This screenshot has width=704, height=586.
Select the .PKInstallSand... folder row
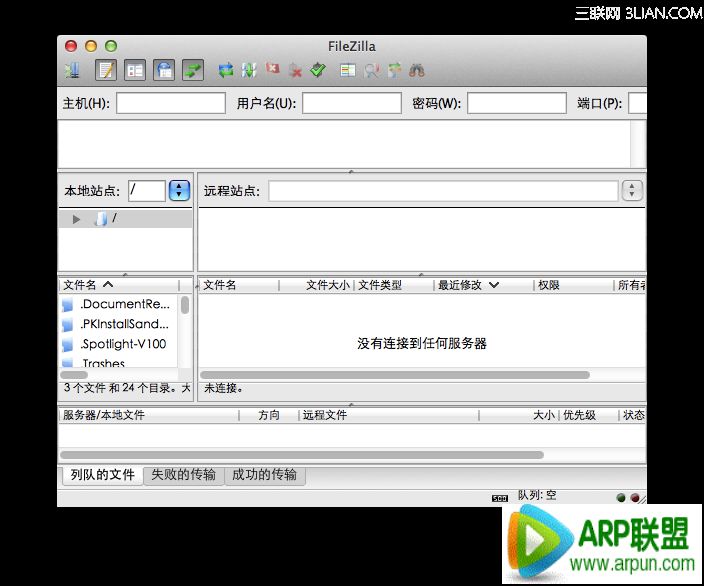click(119, 324)
